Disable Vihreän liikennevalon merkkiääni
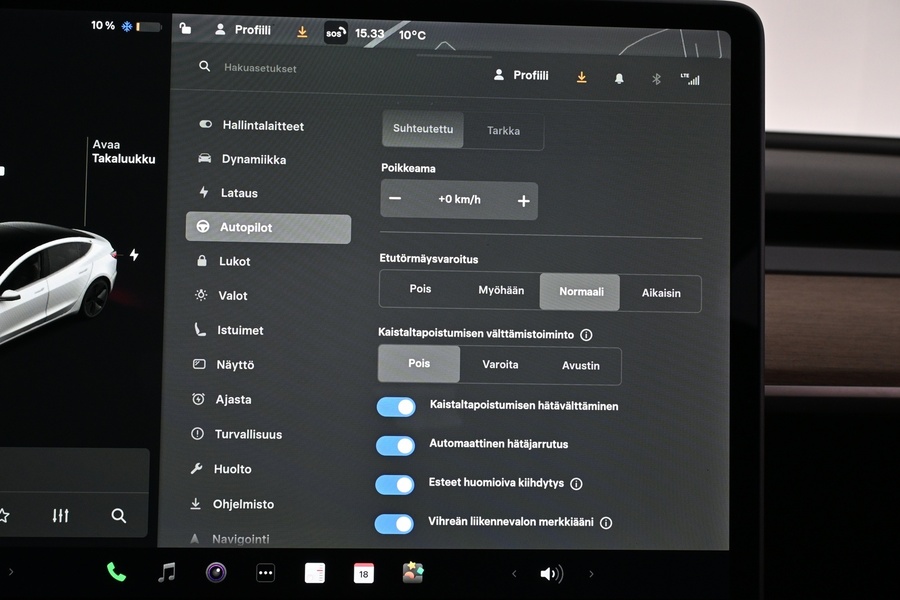 pyautogui.click(x=395, y=523)
